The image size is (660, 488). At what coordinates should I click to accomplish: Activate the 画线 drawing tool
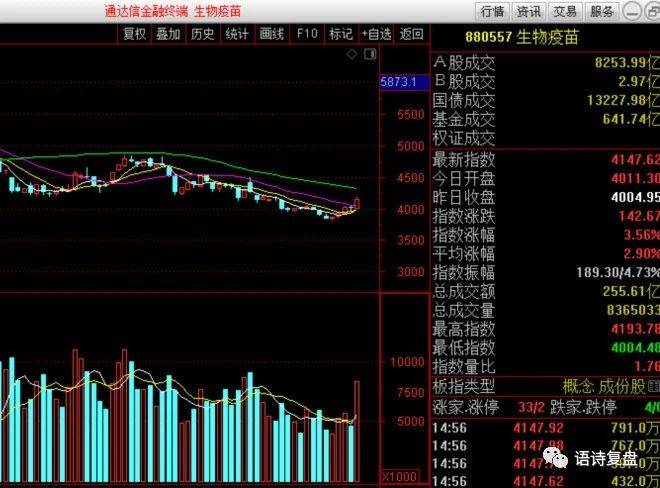point(271,34)
